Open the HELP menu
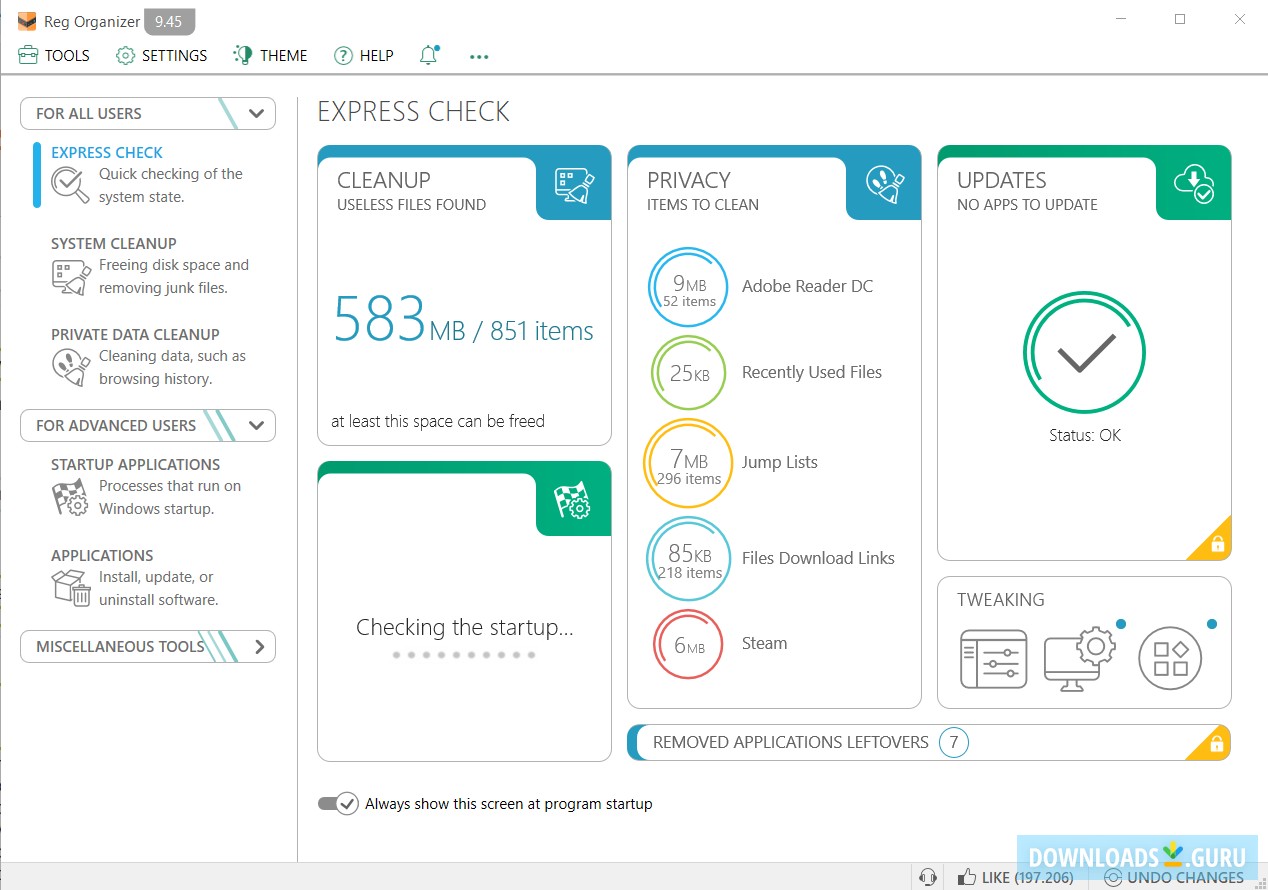1268x890 pixels. pyautogui.click(x=364, y=55)
